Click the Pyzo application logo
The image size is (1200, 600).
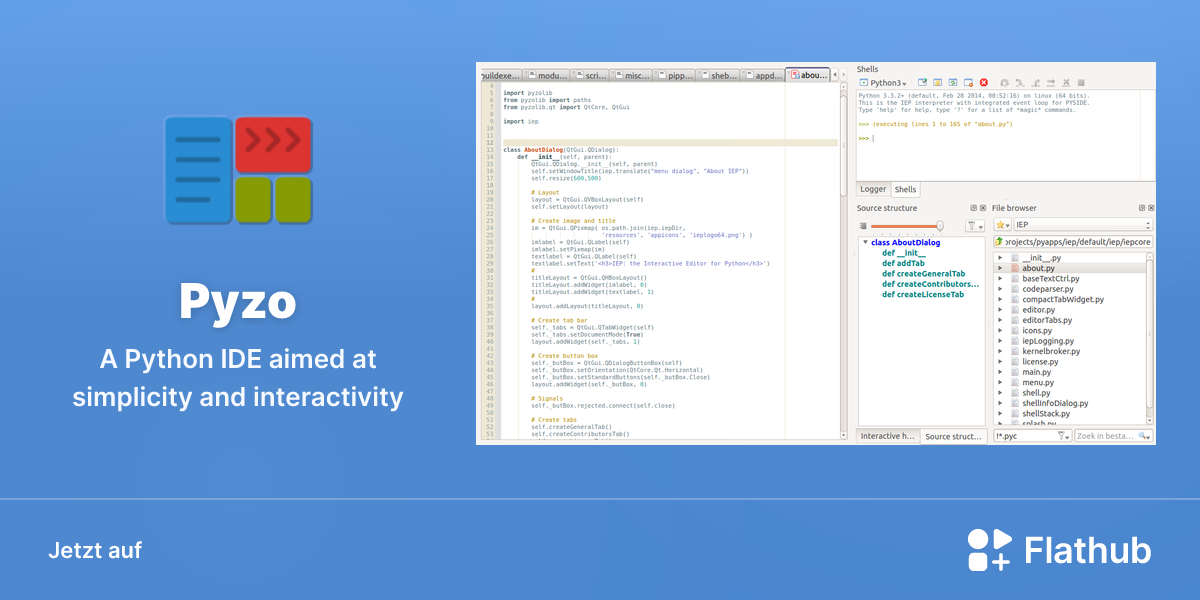238,170
